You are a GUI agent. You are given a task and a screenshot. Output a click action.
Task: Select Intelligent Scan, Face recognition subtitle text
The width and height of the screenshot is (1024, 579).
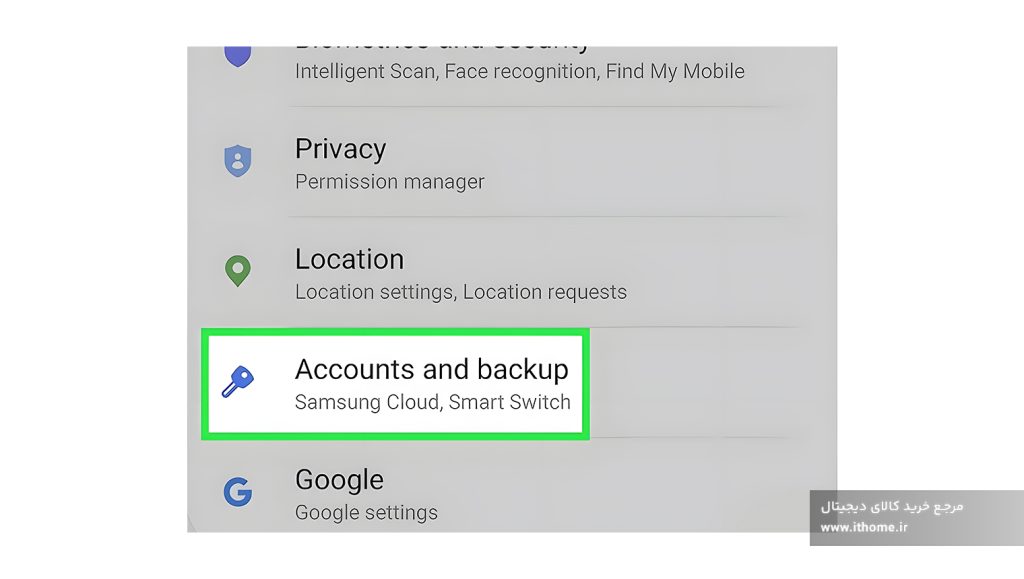[520, 71]
